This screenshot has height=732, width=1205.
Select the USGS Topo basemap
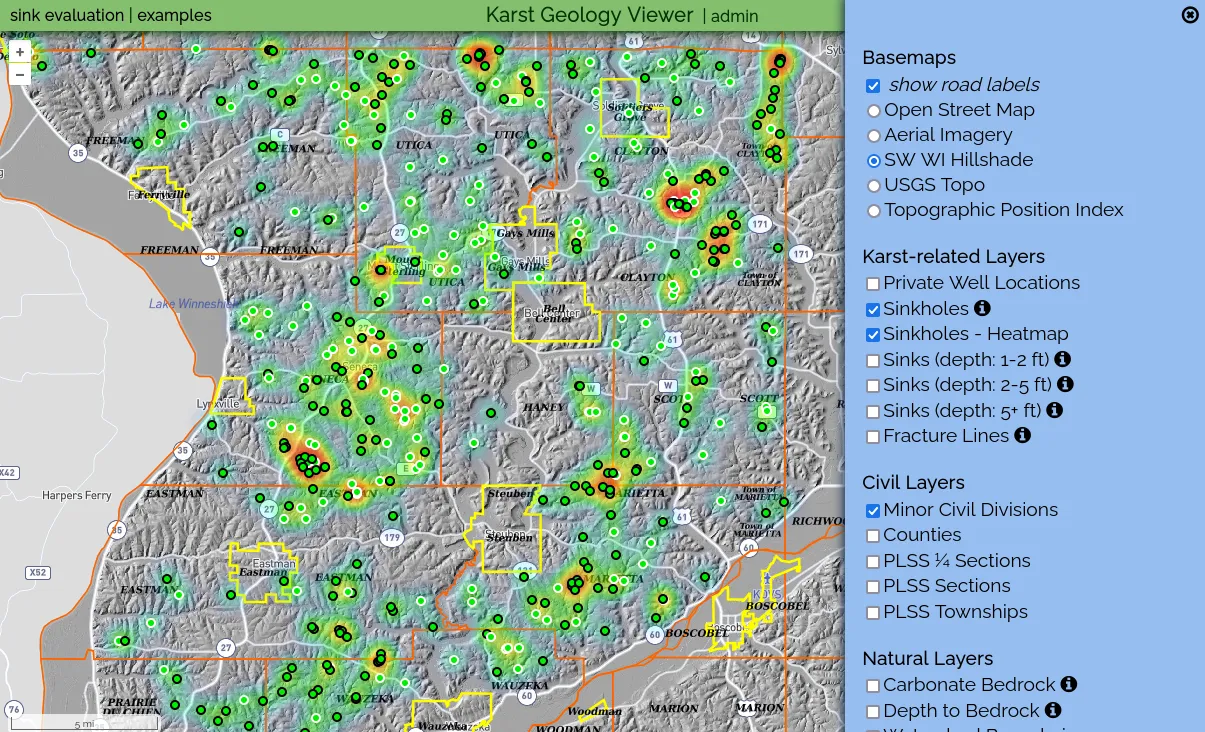point(873,185)
